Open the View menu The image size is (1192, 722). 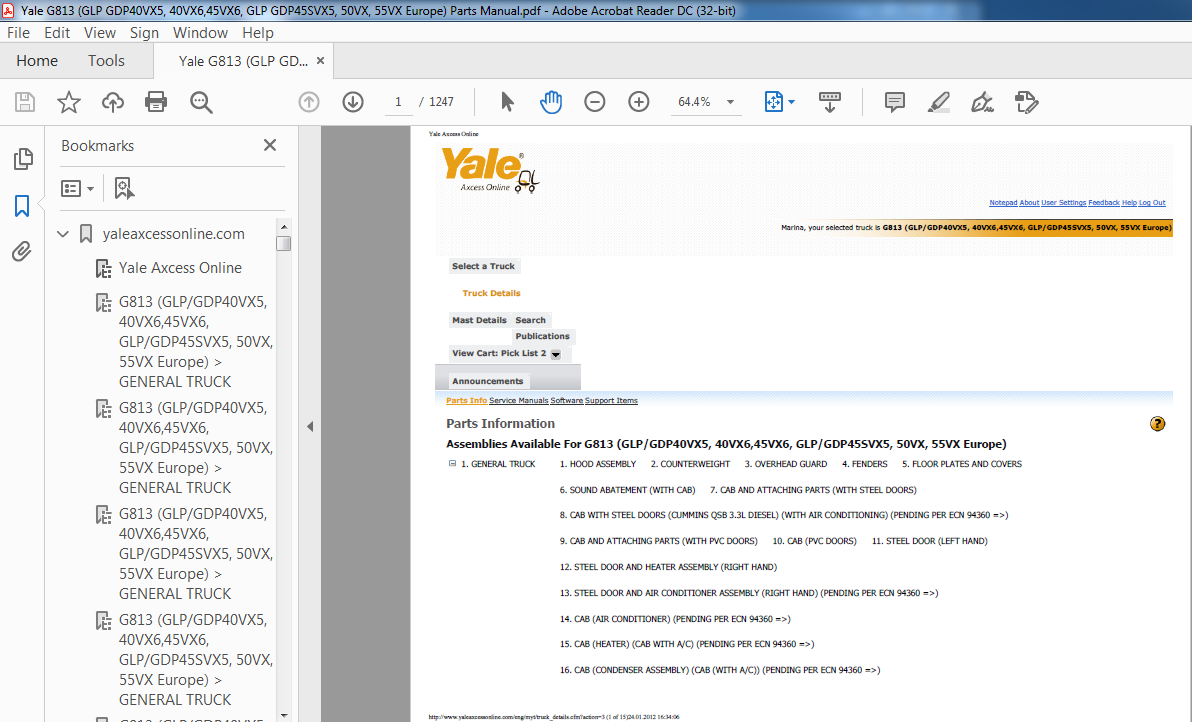(100, 33)
